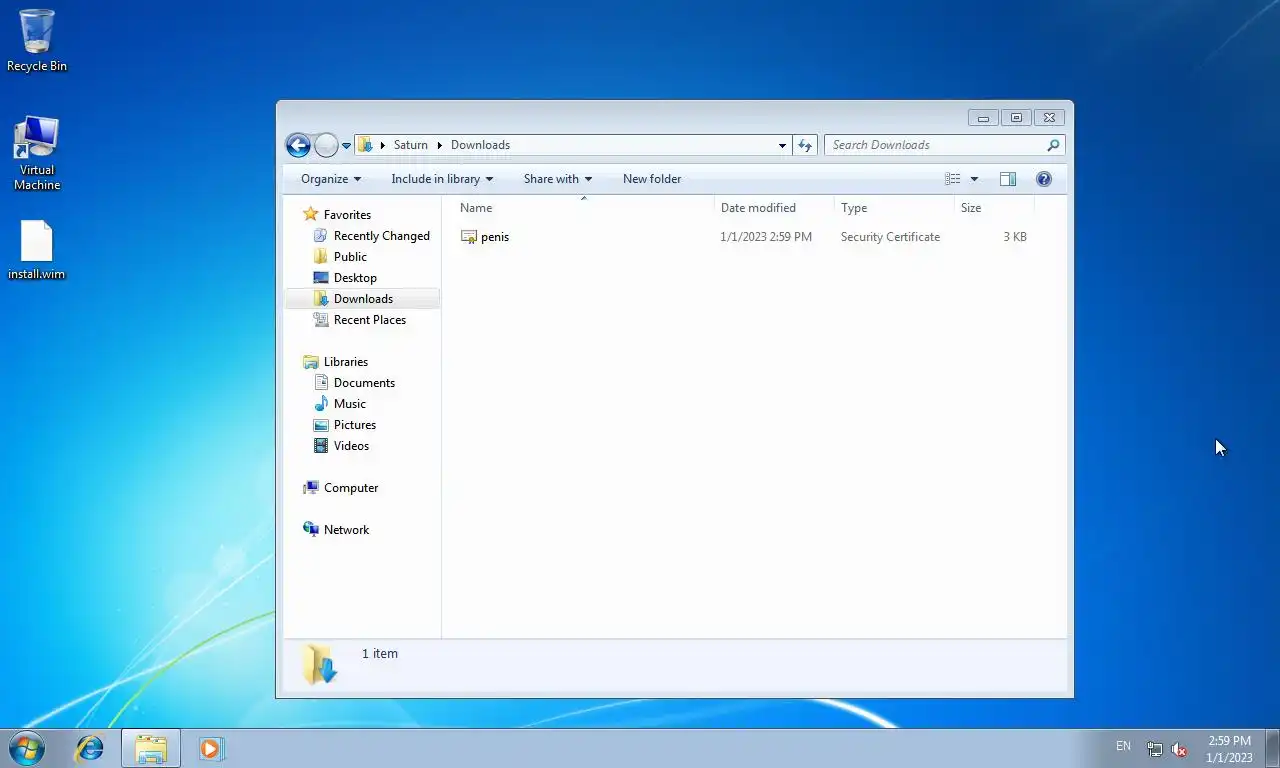Open the Public folder in Favorites
Screen dimensions: 1280x768
pos(350,257)
